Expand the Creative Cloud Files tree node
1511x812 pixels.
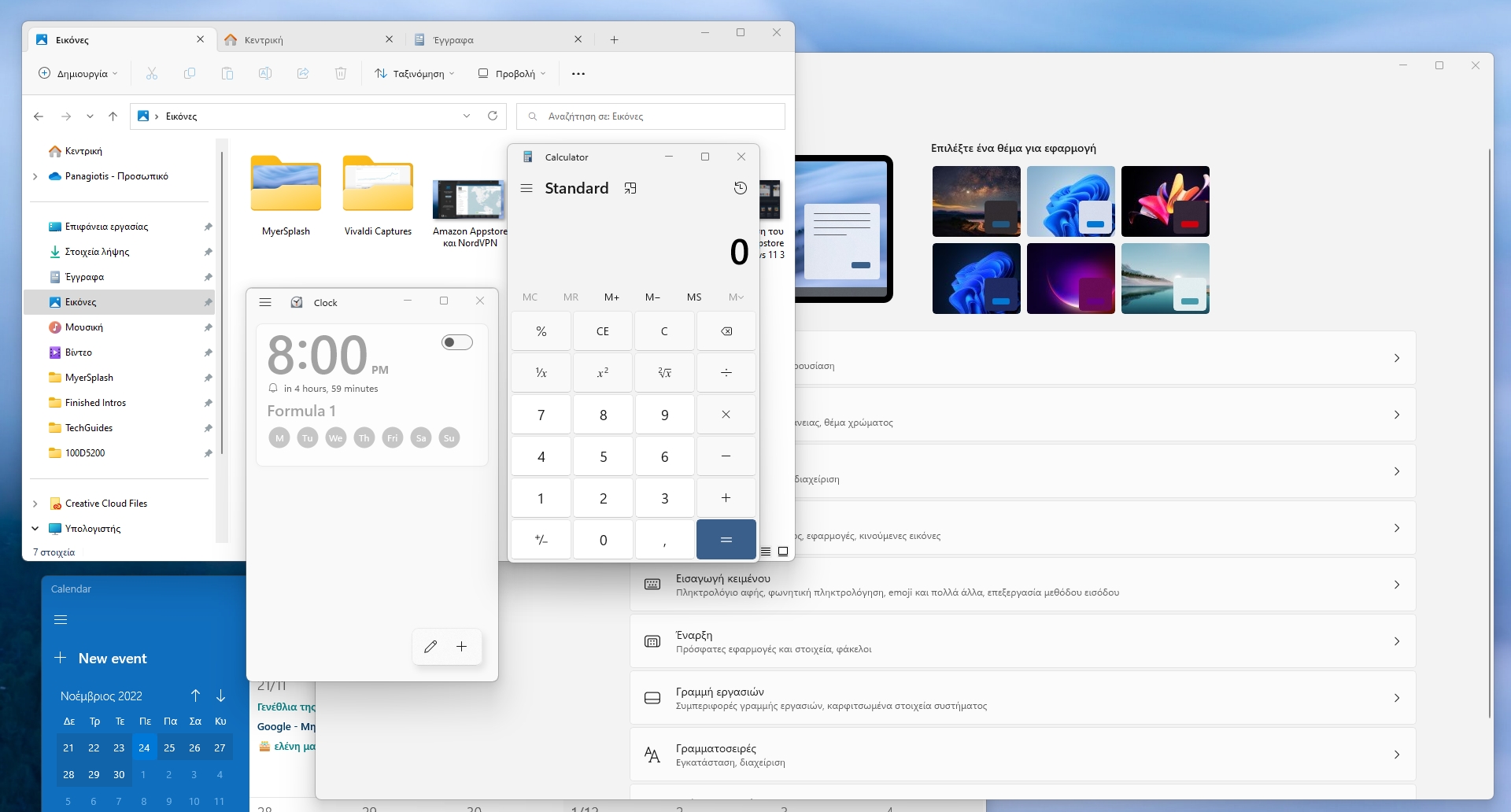pyautogui.click(x=35, y=504)
